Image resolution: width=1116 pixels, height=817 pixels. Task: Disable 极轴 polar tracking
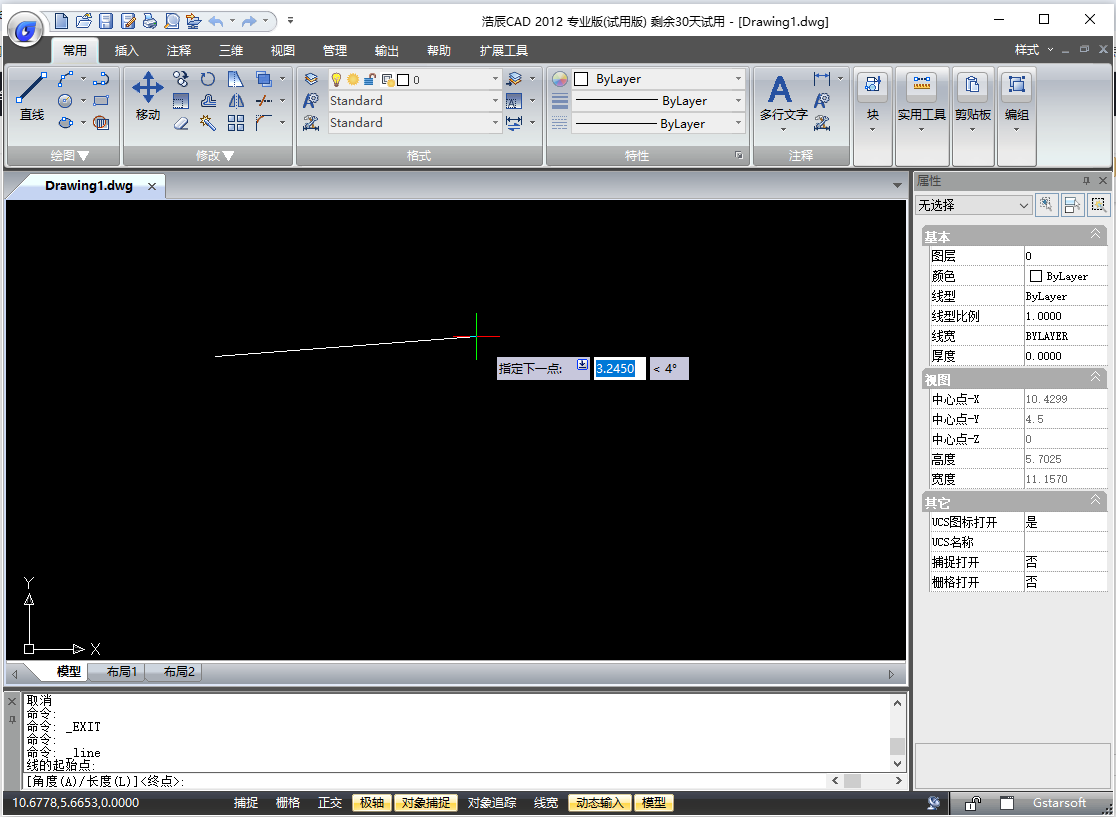click(372, 803)
